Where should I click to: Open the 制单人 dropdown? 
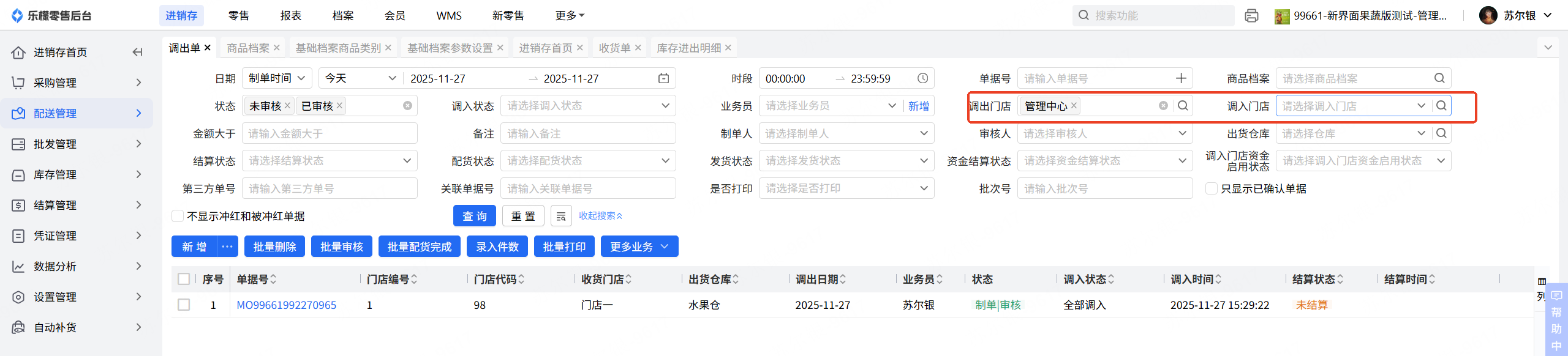(846, 133)
